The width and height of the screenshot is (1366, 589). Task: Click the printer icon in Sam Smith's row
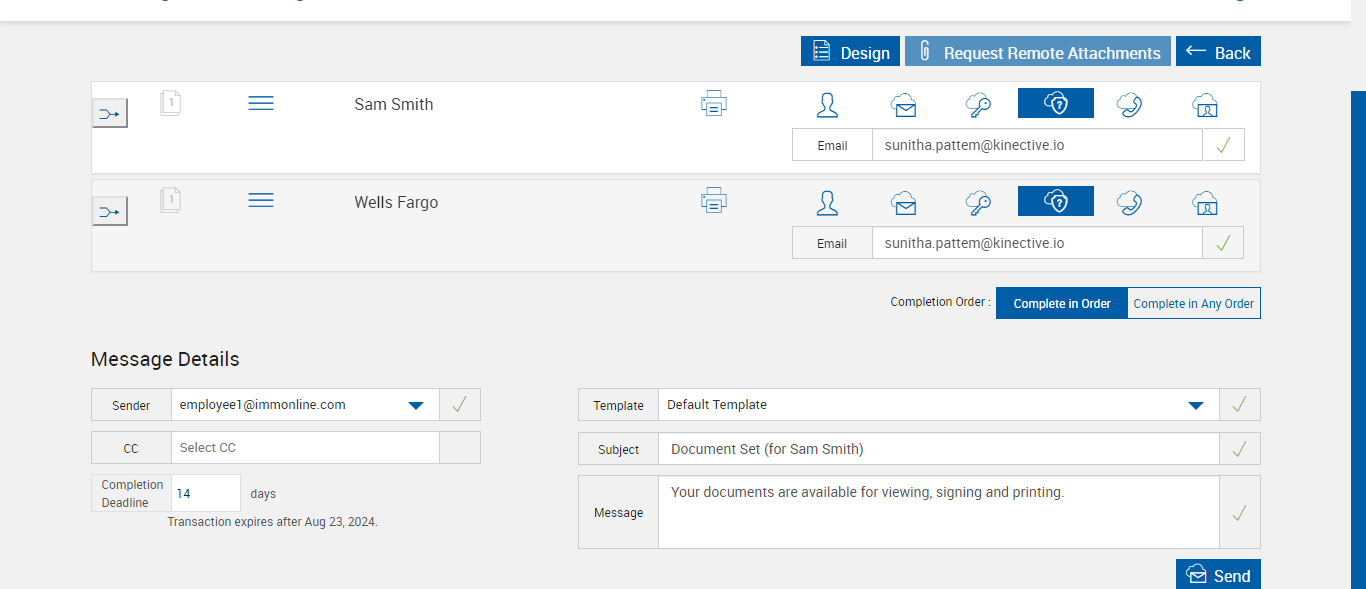714,103
